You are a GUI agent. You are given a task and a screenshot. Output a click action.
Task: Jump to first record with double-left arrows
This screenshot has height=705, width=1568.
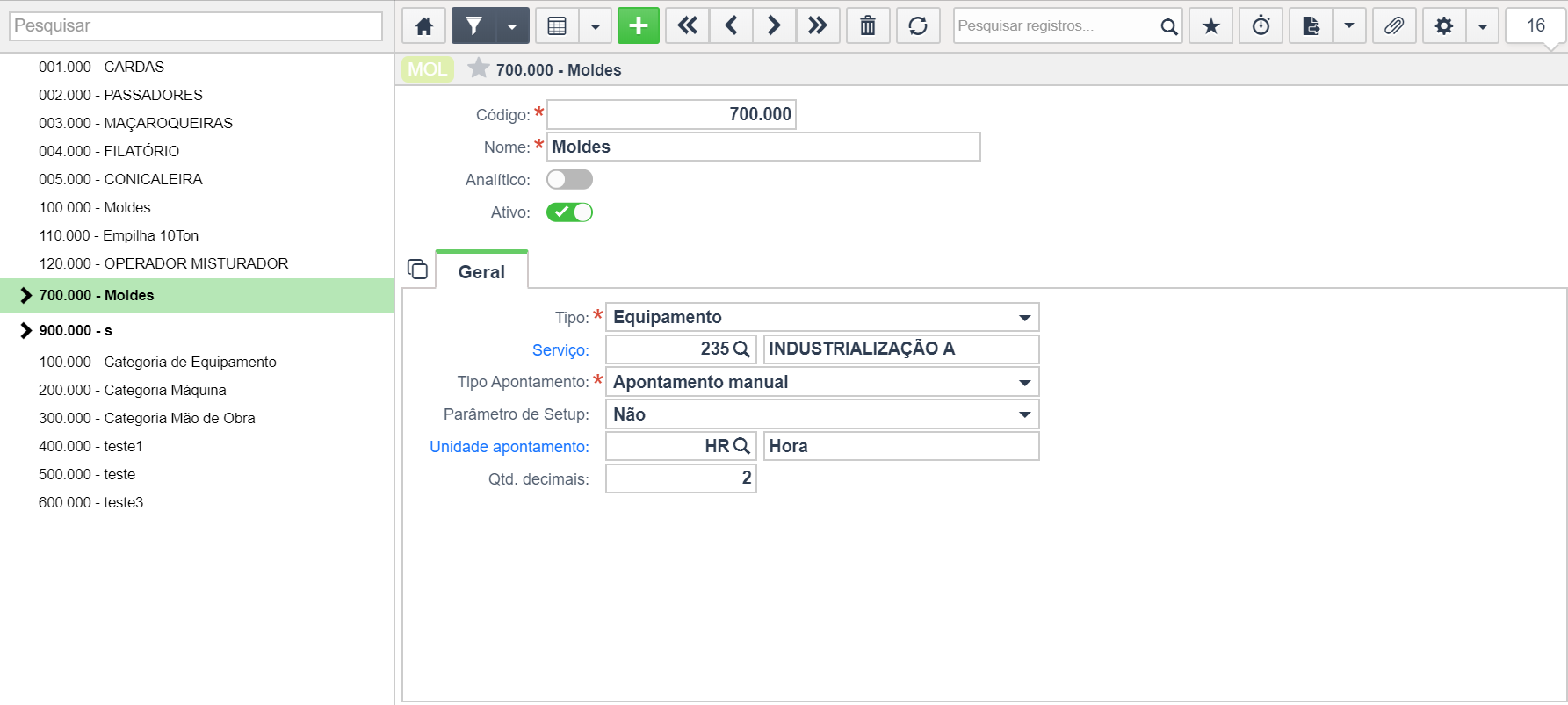[x=688, y=26]
